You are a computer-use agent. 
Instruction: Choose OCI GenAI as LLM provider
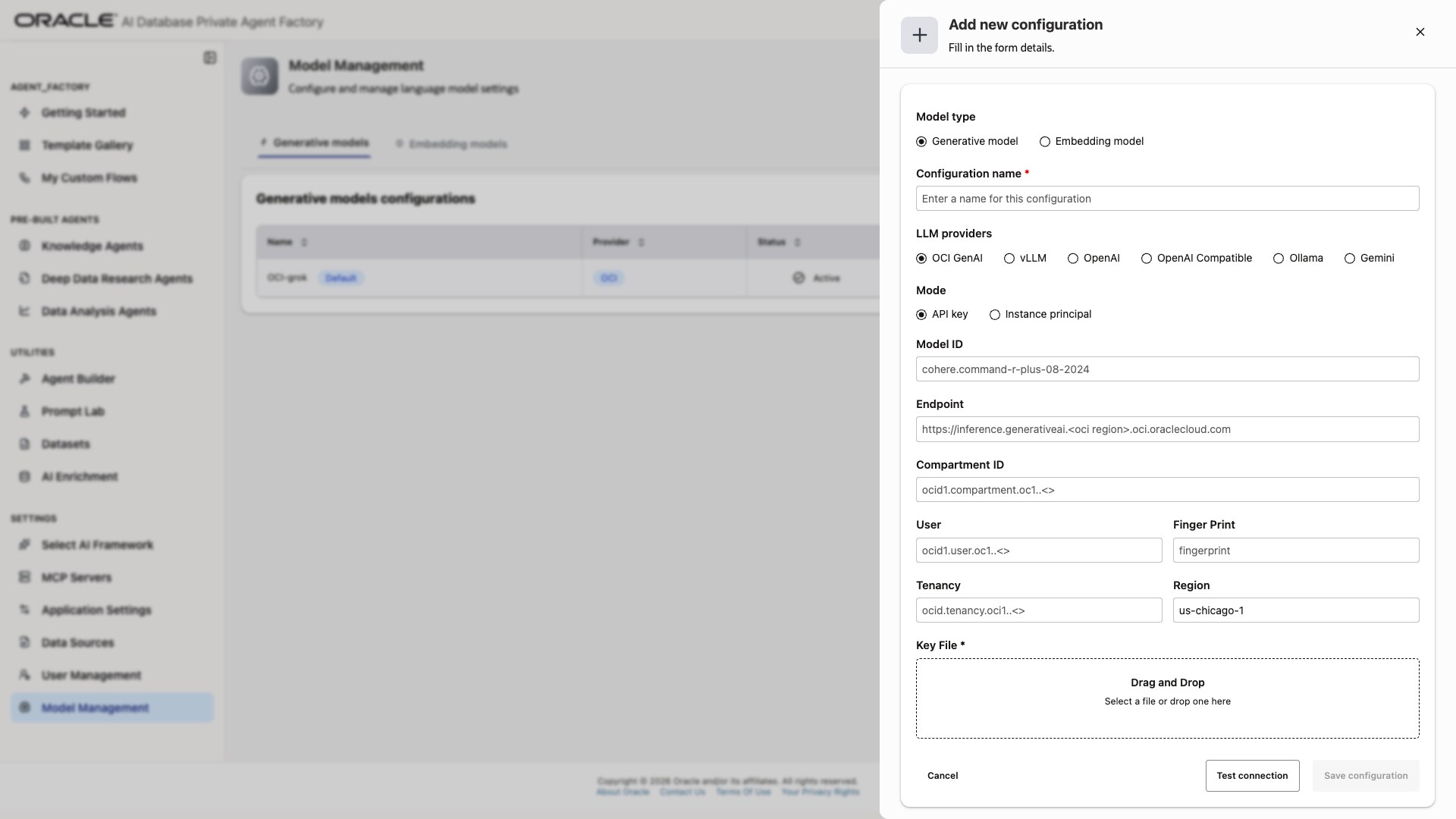(x=921, y=259)
